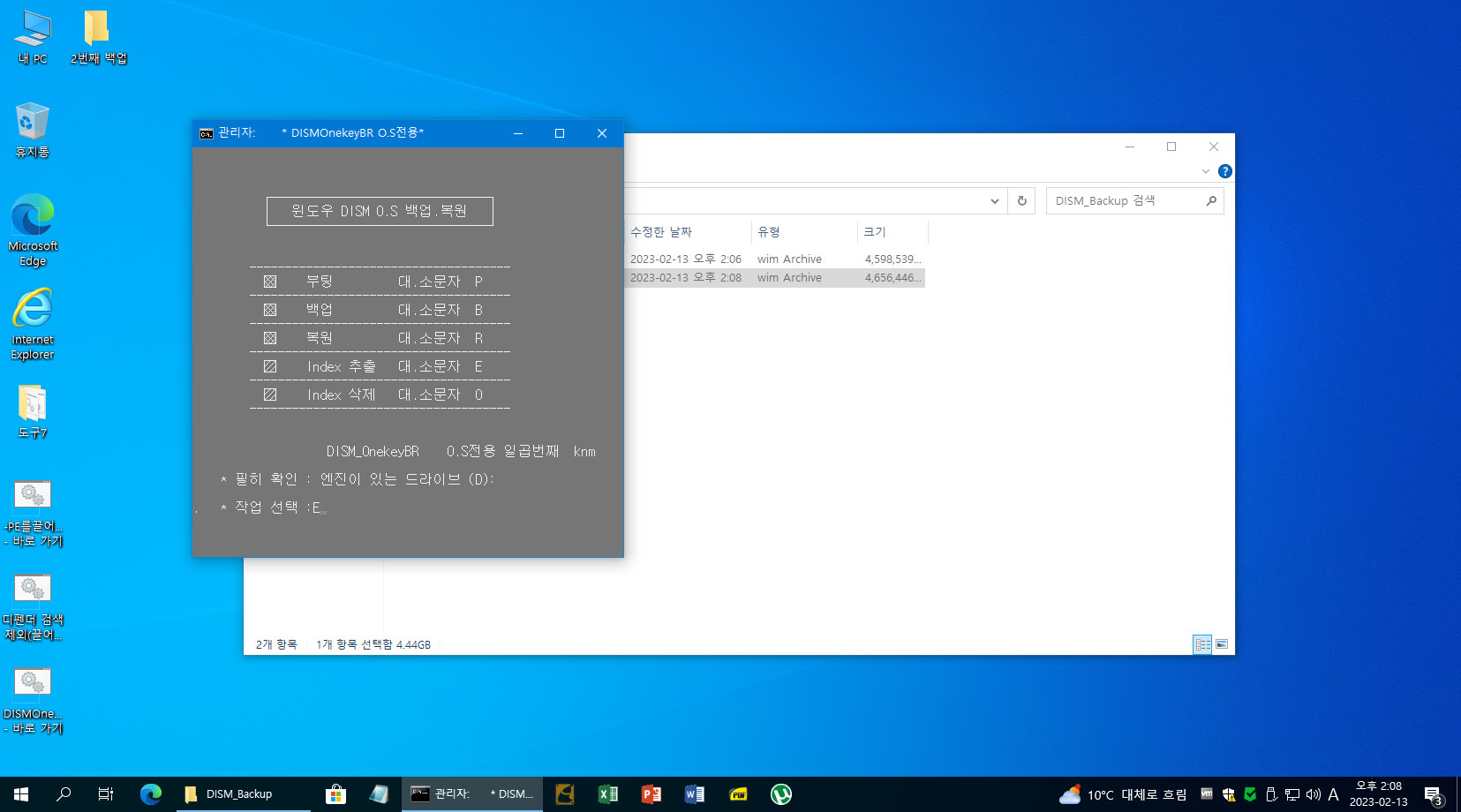This screenshot has width=1461, height=812.
Task: Click the 4,598,539 size cell
Action: point(892,259)
